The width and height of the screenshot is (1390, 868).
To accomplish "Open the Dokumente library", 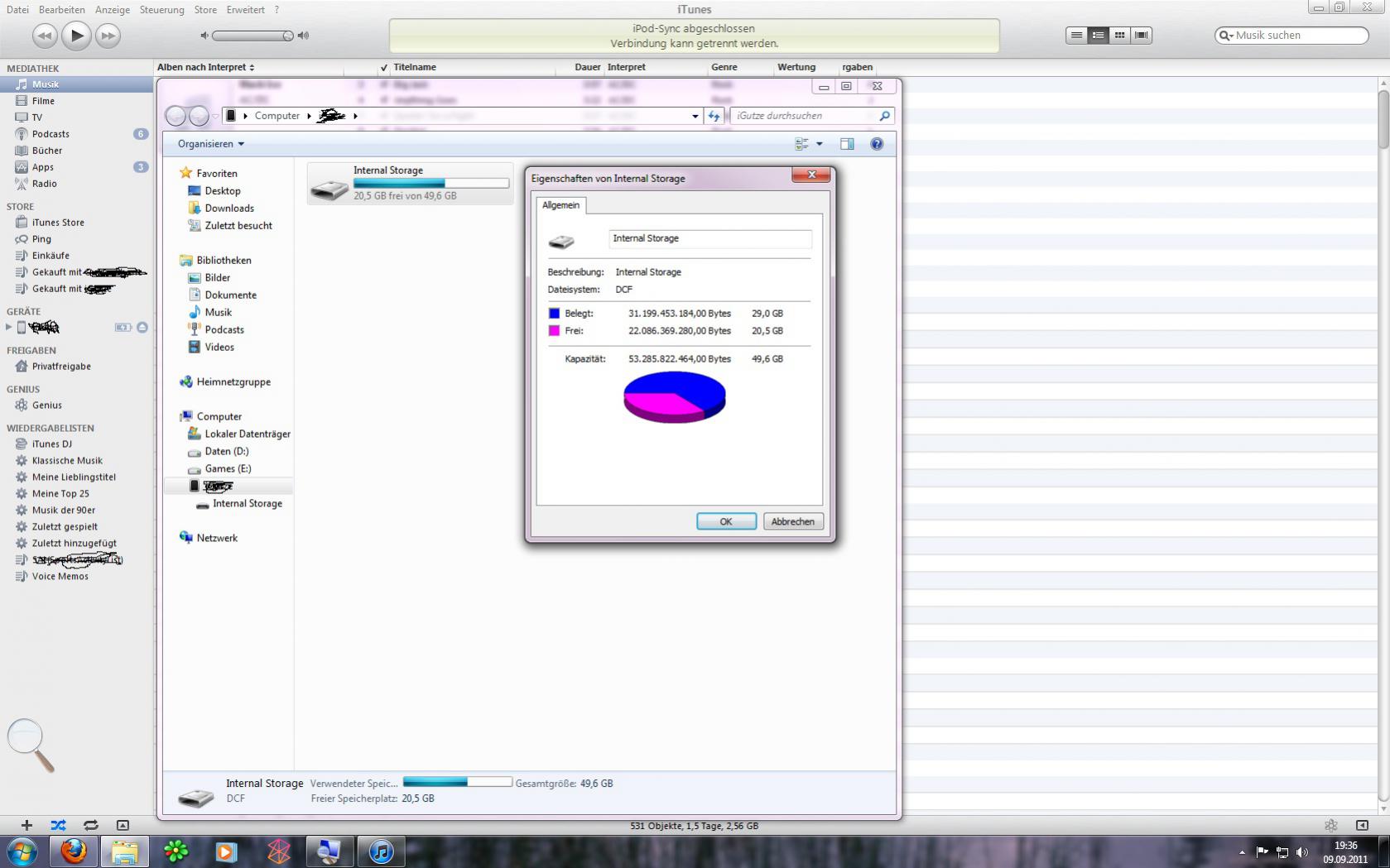I will tap(230, 295).
